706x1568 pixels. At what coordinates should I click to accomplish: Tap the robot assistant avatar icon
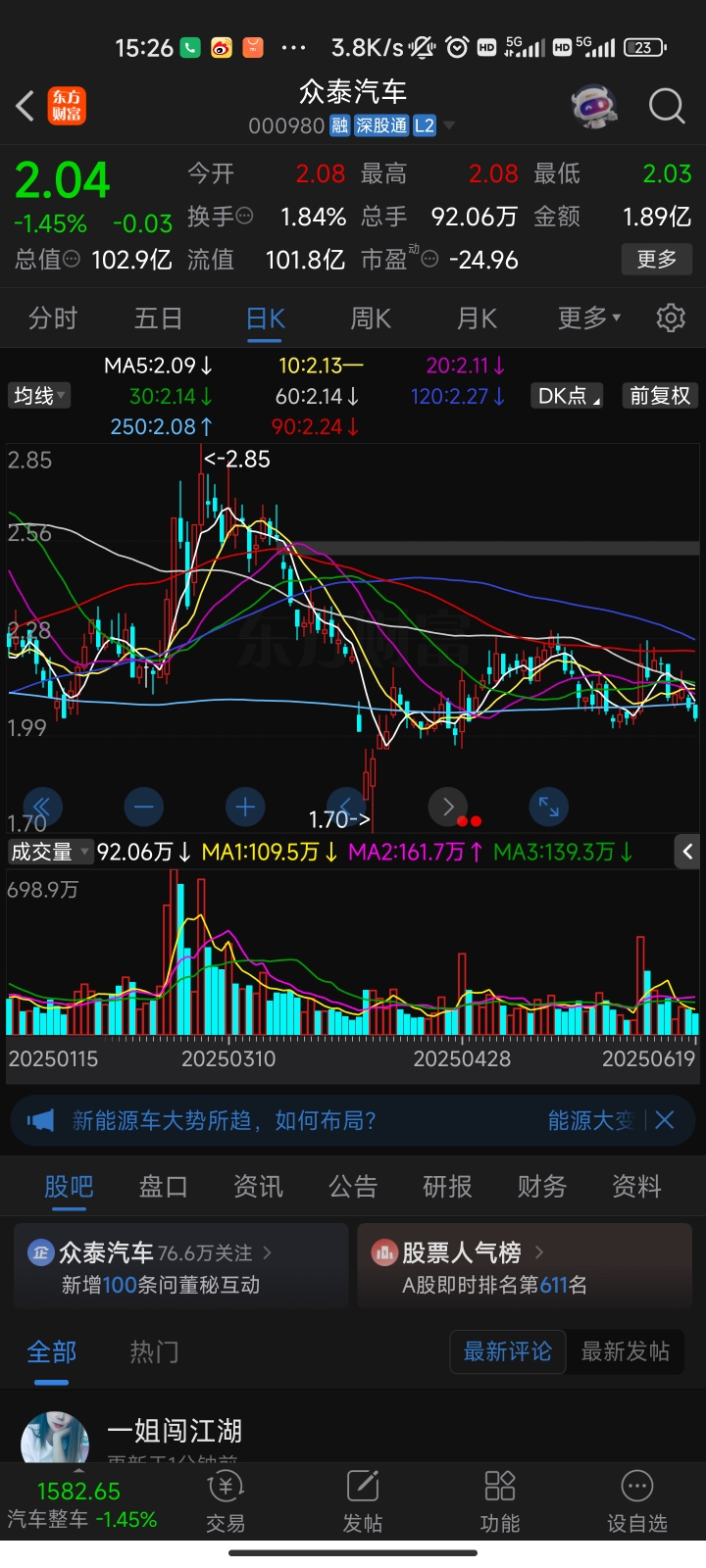[x=594, y=106]
